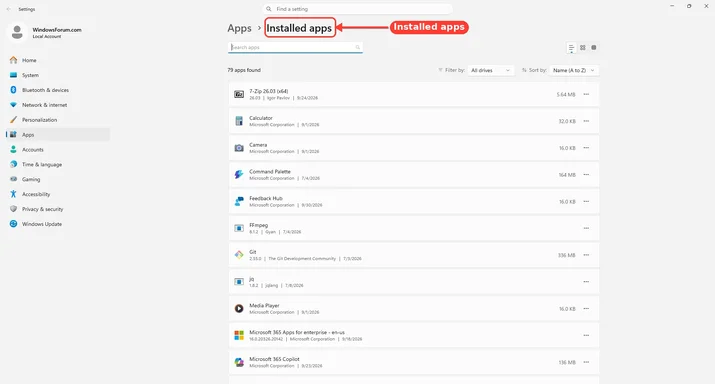The height and width of the screenshot is (384, 715).
Task: Click the Calculator app icon
Action: [x=239, y=121]
